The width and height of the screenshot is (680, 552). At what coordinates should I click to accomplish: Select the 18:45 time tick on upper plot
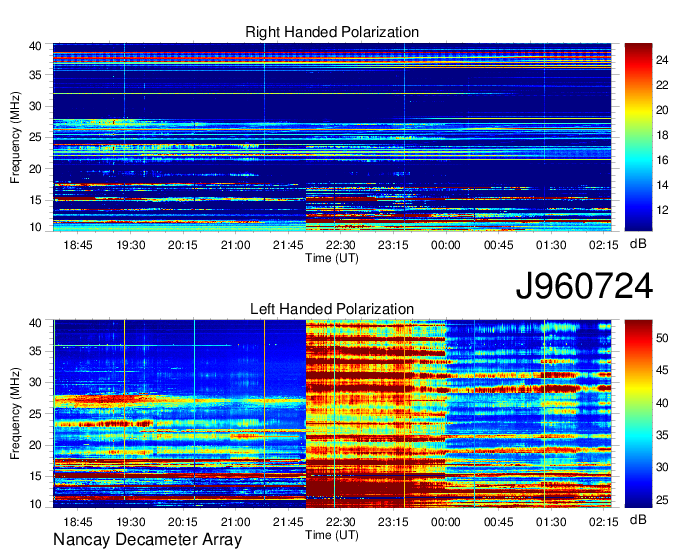pyautogui.click(x=78, y=245)
